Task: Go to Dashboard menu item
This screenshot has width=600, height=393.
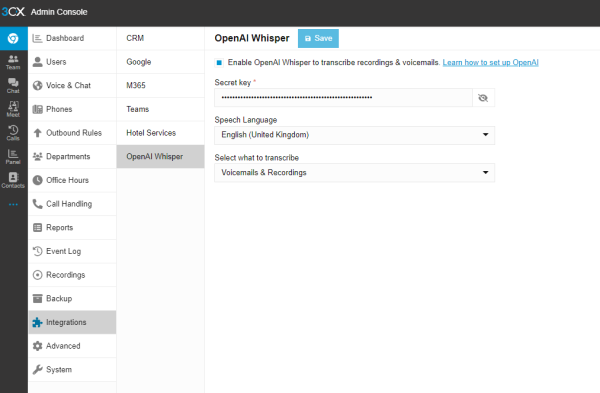Action: click(72, 38)
